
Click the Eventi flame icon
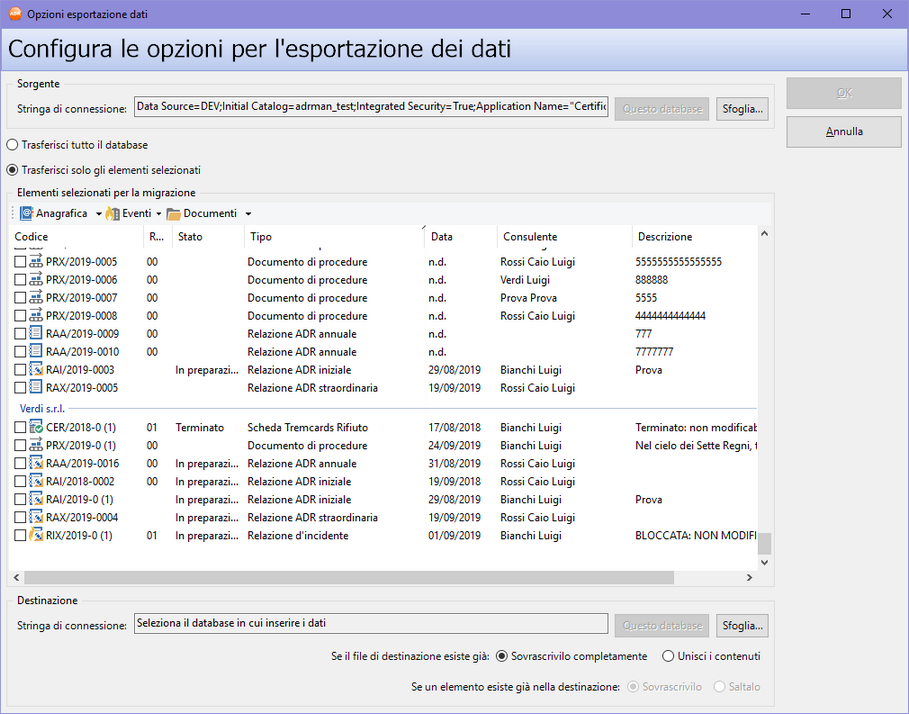pyautogui.click(x=112, y=213)
